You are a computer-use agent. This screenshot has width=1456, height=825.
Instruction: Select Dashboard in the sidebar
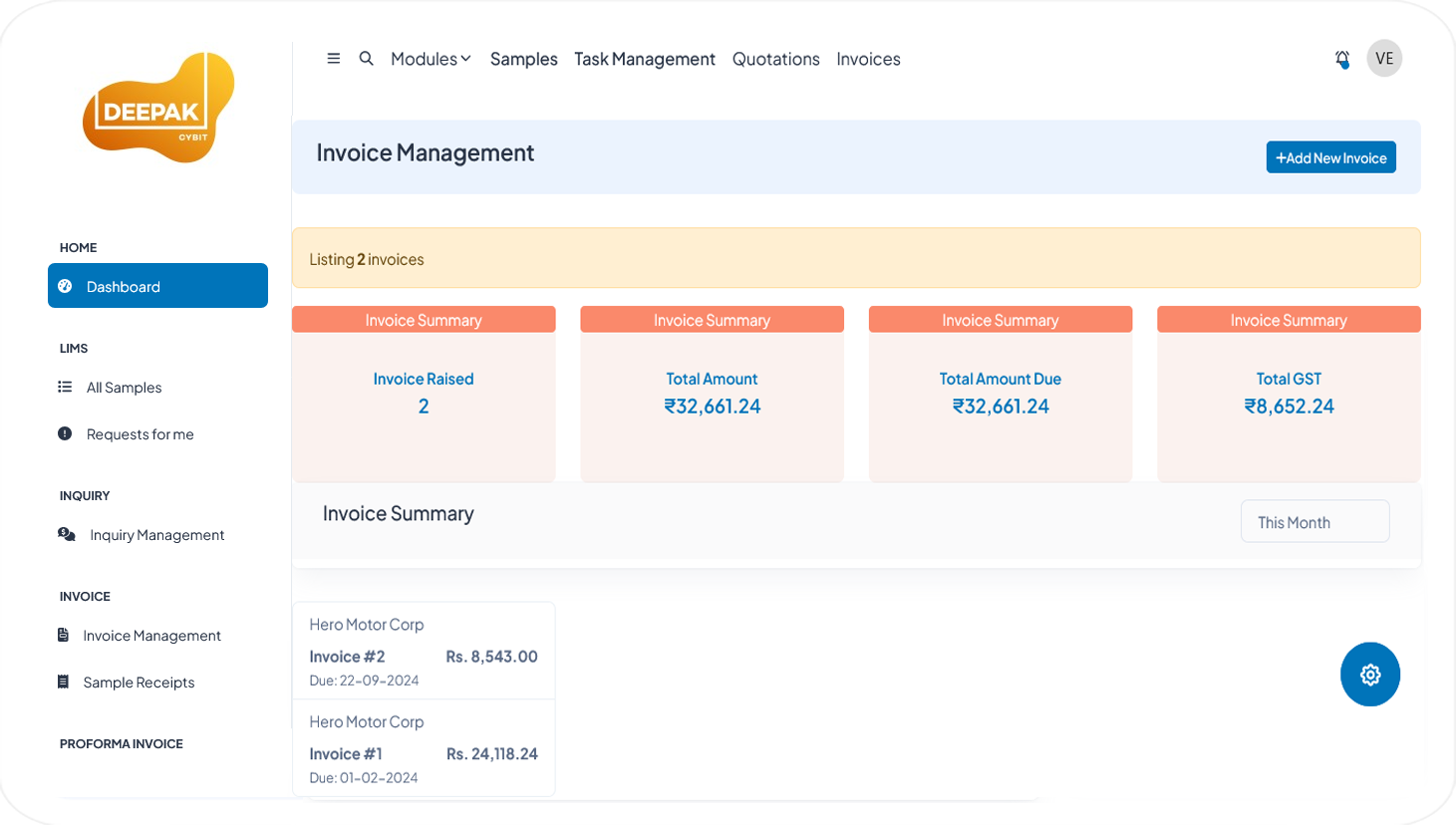pyautogui.click(x=157, y=286)
